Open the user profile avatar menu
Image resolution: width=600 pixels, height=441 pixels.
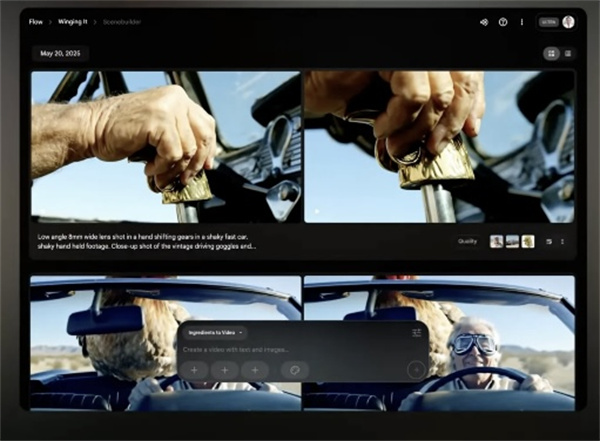click(x=568, y=22)
